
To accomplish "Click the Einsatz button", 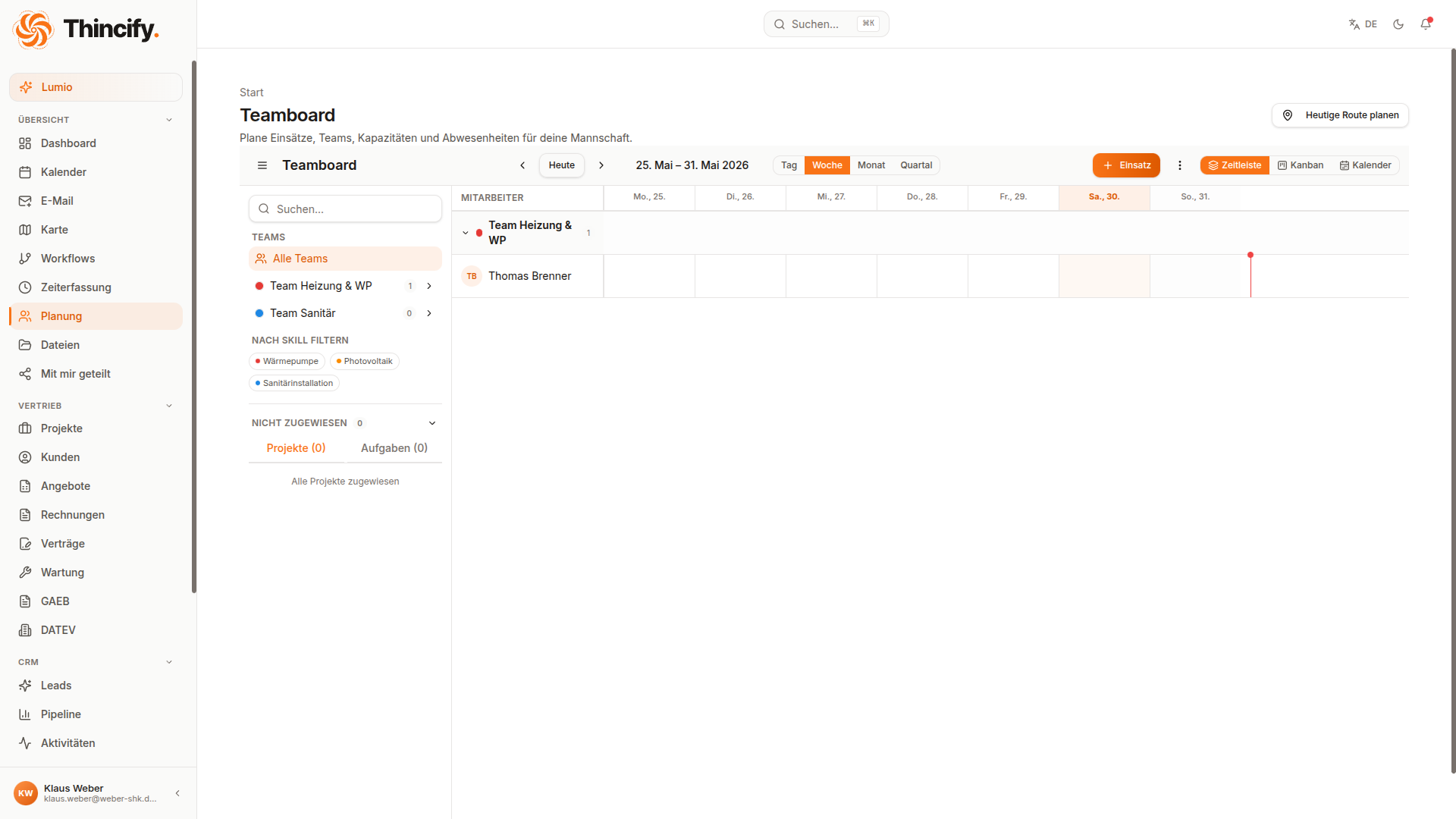I will [1126, 165].
